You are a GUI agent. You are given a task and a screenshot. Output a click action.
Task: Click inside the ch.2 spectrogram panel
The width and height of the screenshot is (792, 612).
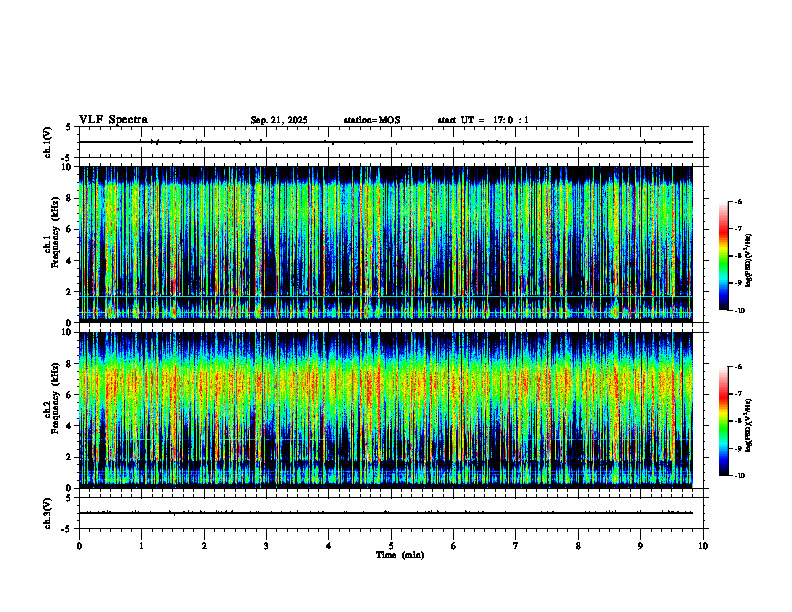(x=385, y=410)
